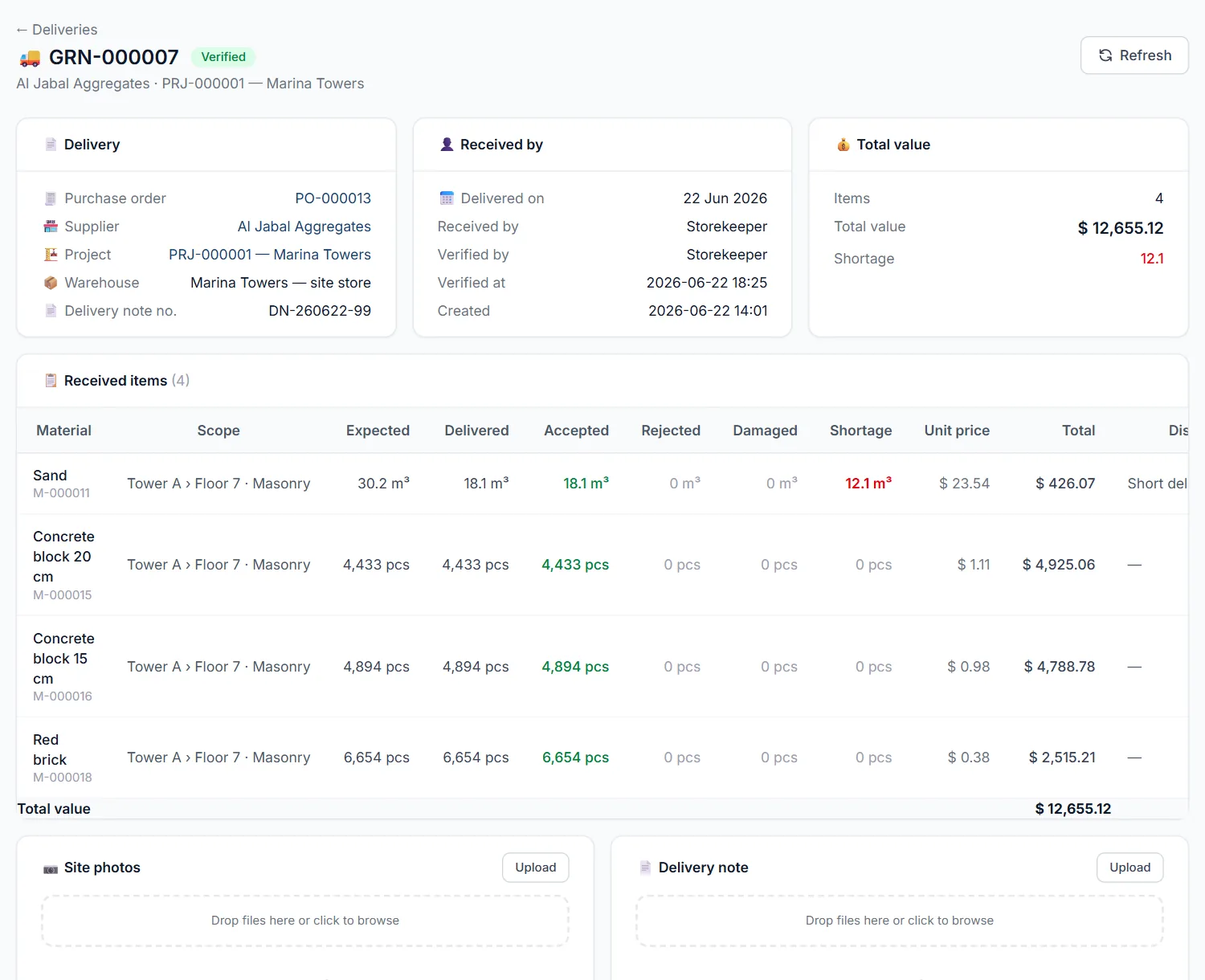The image size is (1205, 980).
Task: Go back to Deliveries list
Action: 56,30
